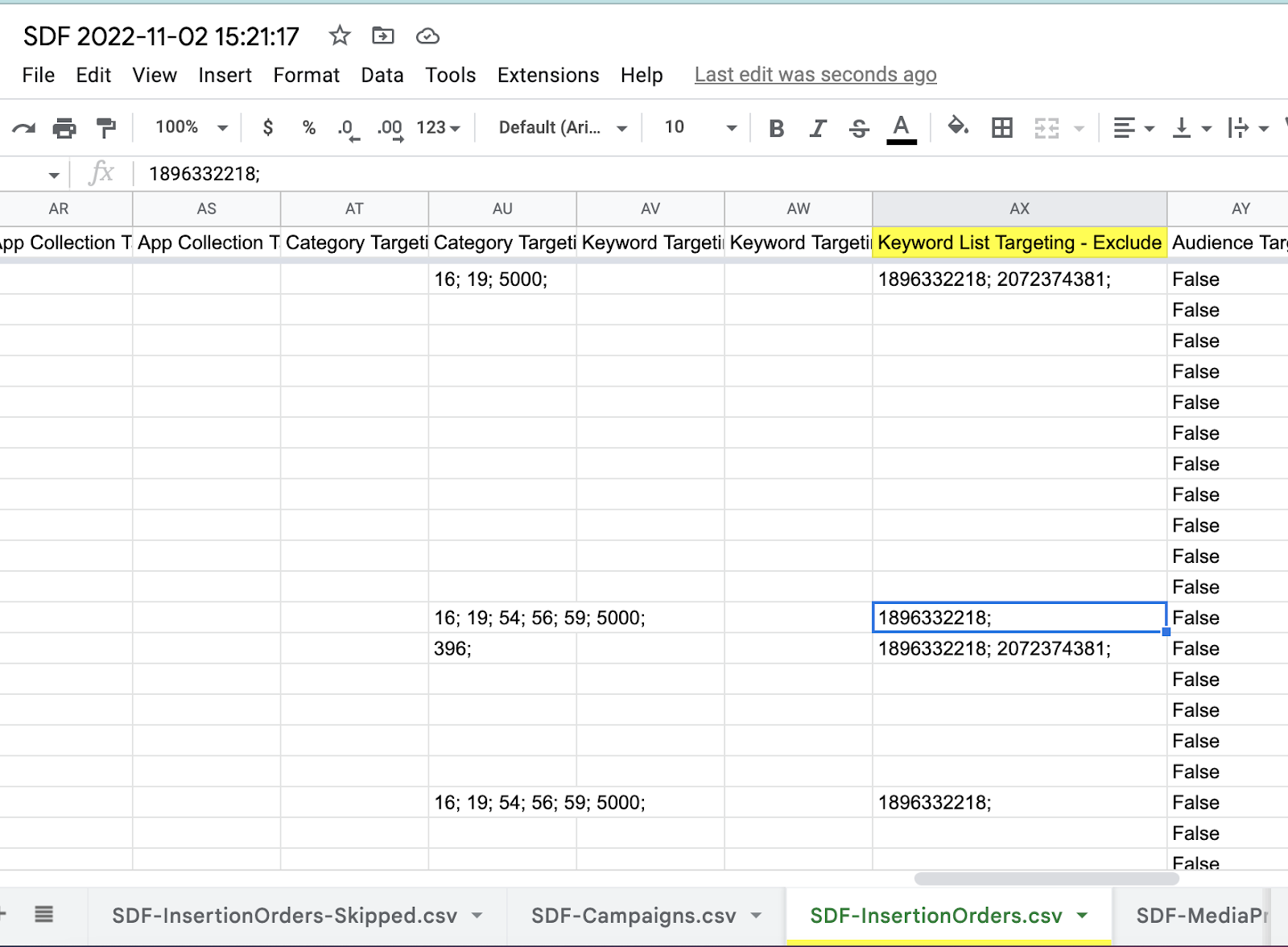Star the SDF spreadsheet document
1288x947 pixels.
coord(340,35)
